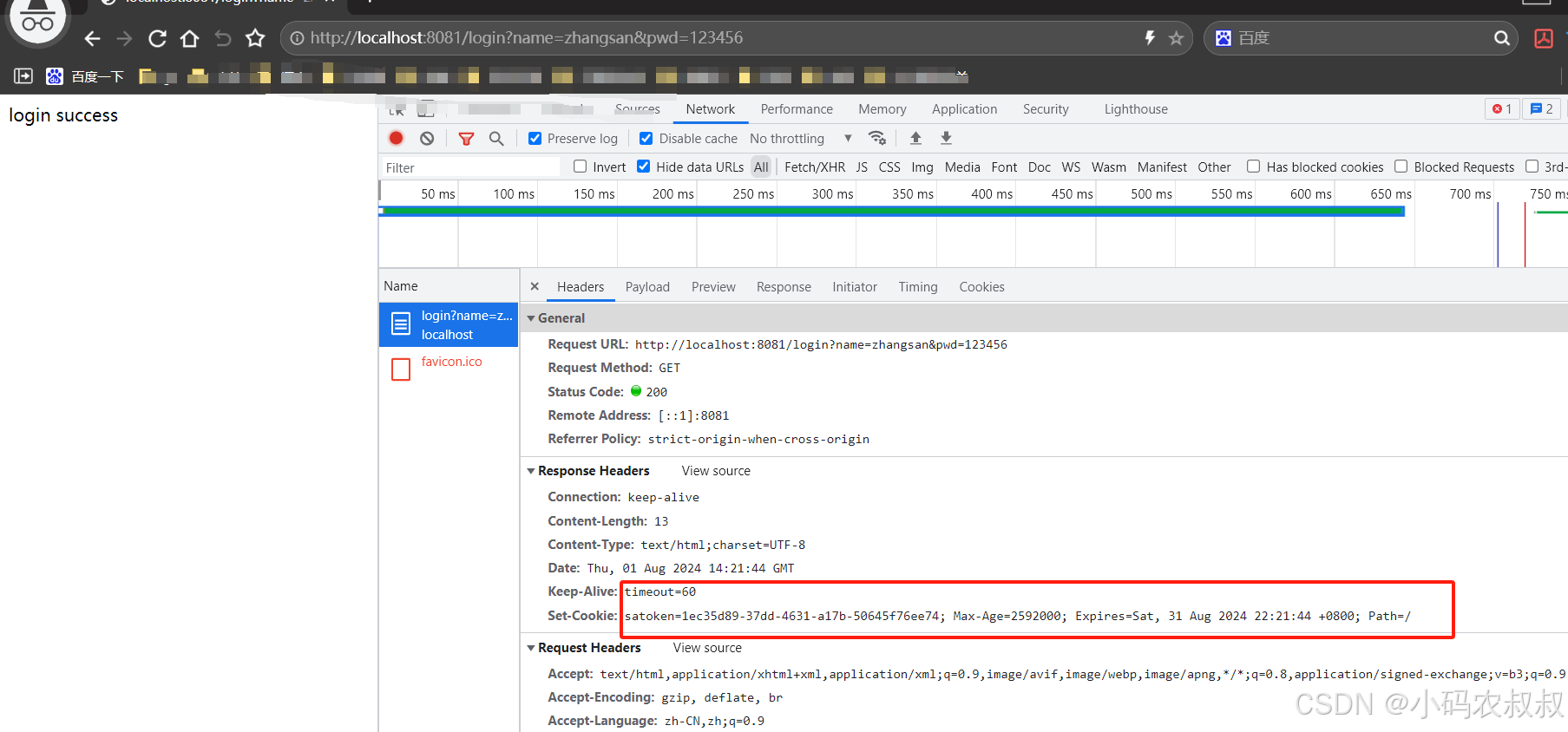This screenshot has width=1568, height=732.
Task: Uncheck the Preserve log checkbox
Action: click(x=535, y=138)
